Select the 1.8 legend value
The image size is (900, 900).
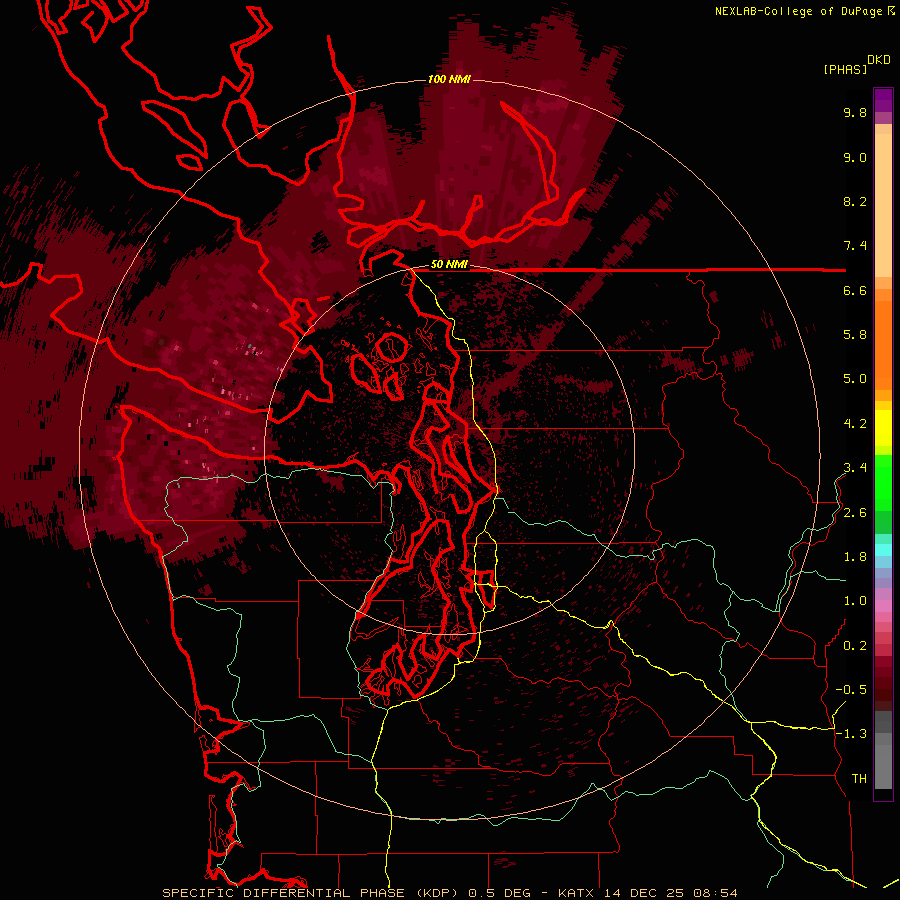pos(855,557)
